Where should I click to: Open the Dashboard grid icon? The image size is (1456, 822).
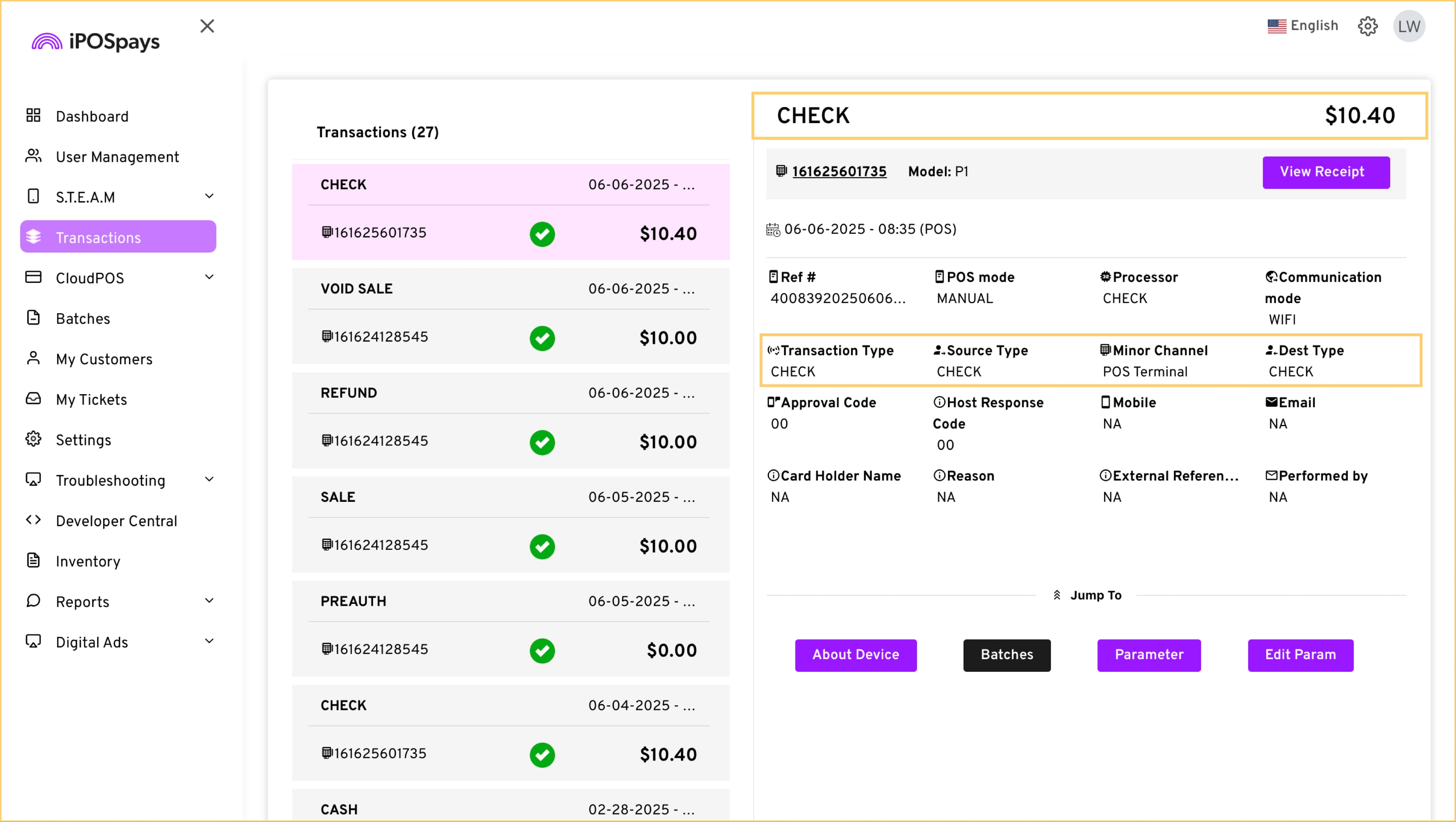33,115
